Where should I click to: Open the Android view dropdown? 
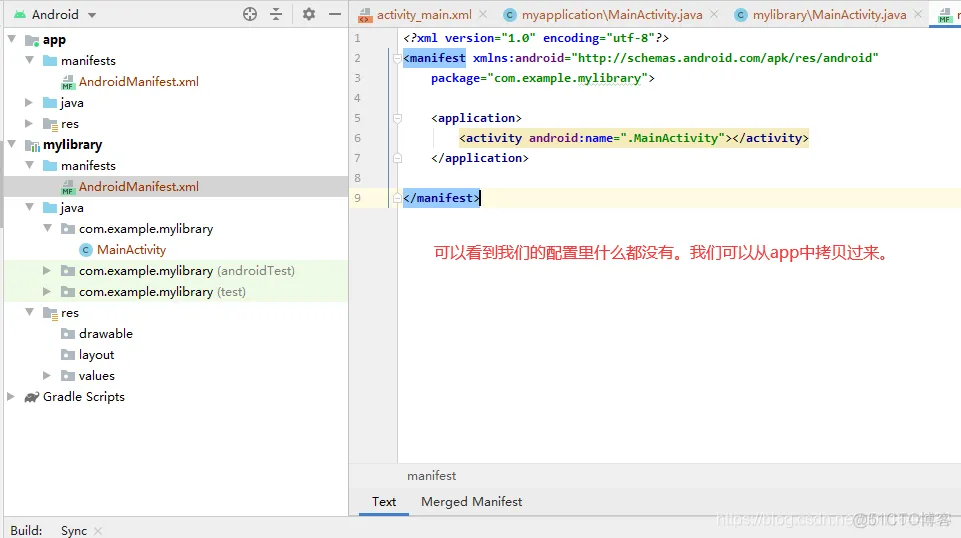(x=92, y=15)
